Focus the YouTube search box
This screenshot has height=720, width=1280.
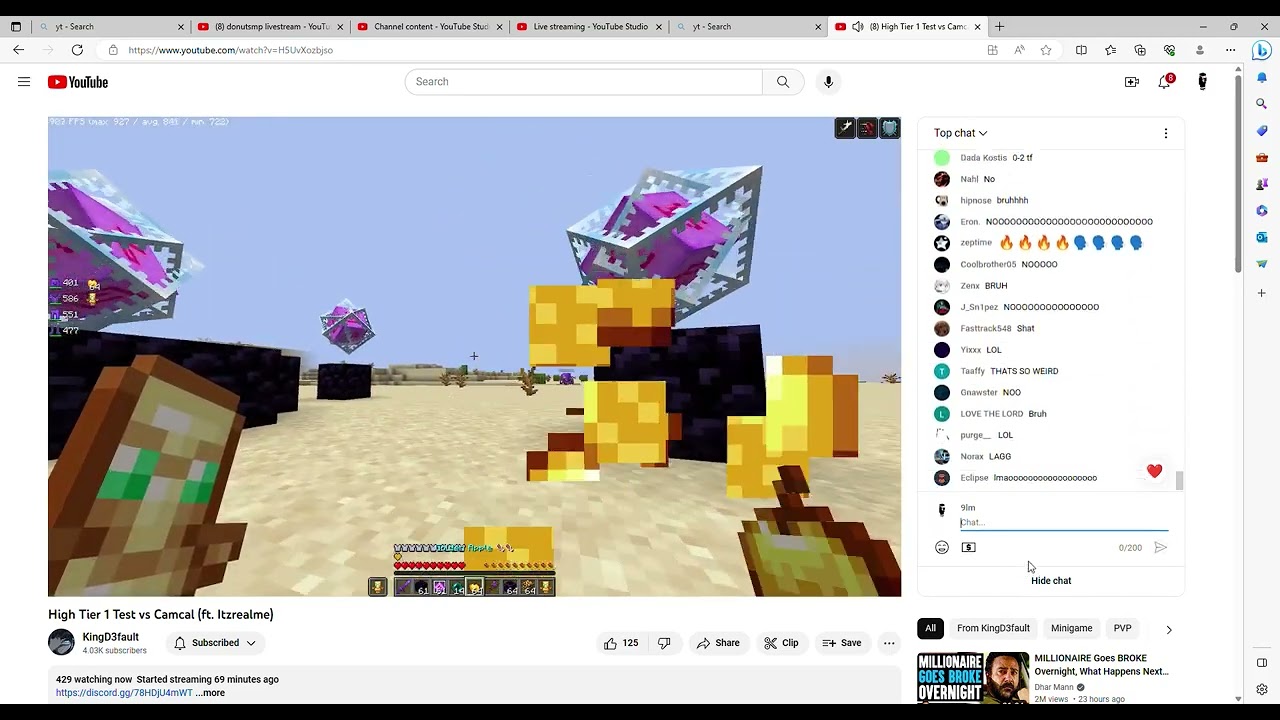tap(584, 82)
